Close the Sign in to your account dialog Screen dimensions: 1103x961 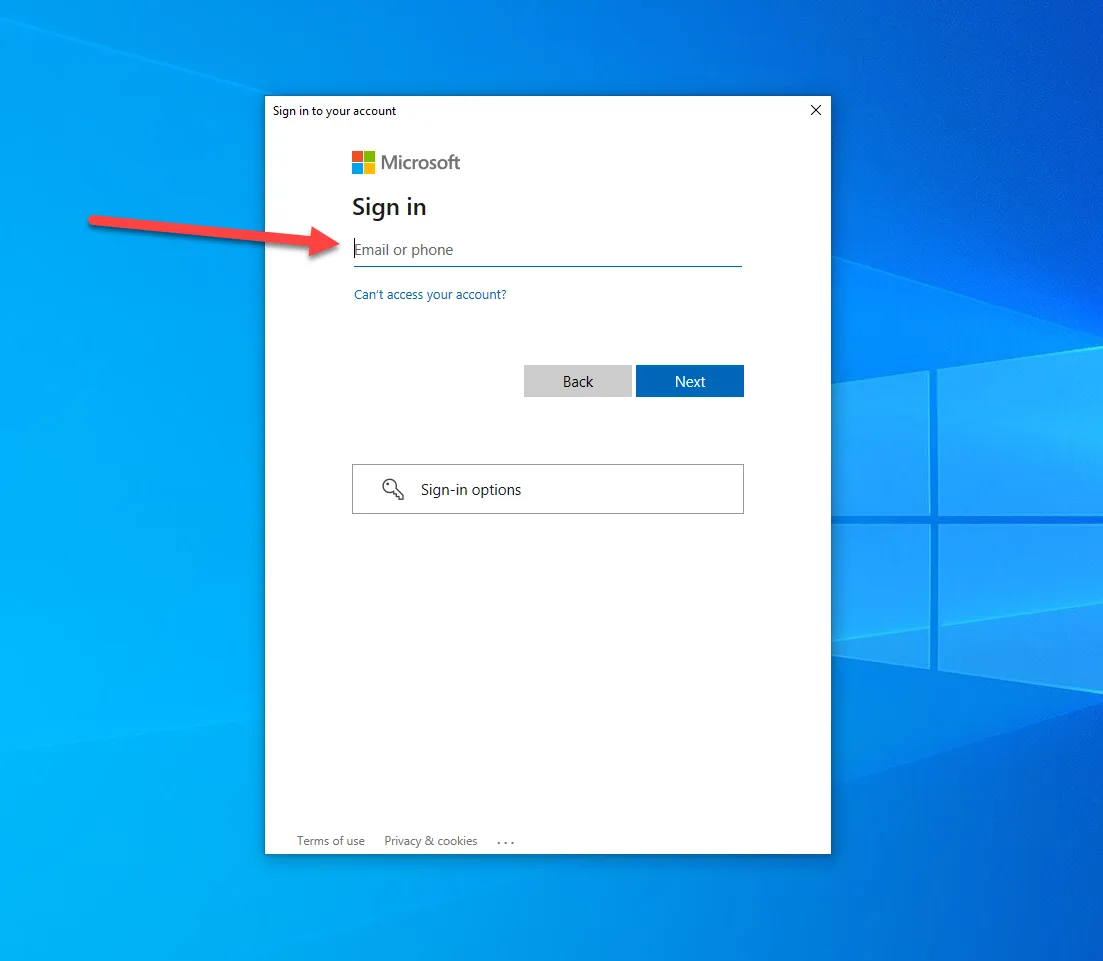pyautogui.click(x=815, y=110)
